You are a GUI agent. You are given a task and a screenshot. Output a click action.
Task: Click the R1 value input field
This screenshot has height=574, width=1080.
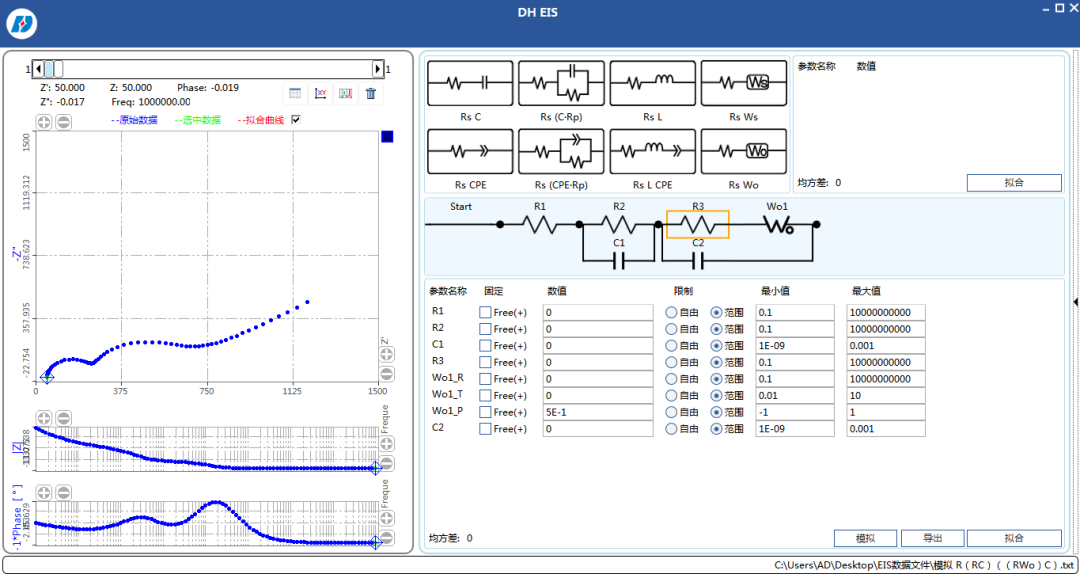tap(598, 312)
